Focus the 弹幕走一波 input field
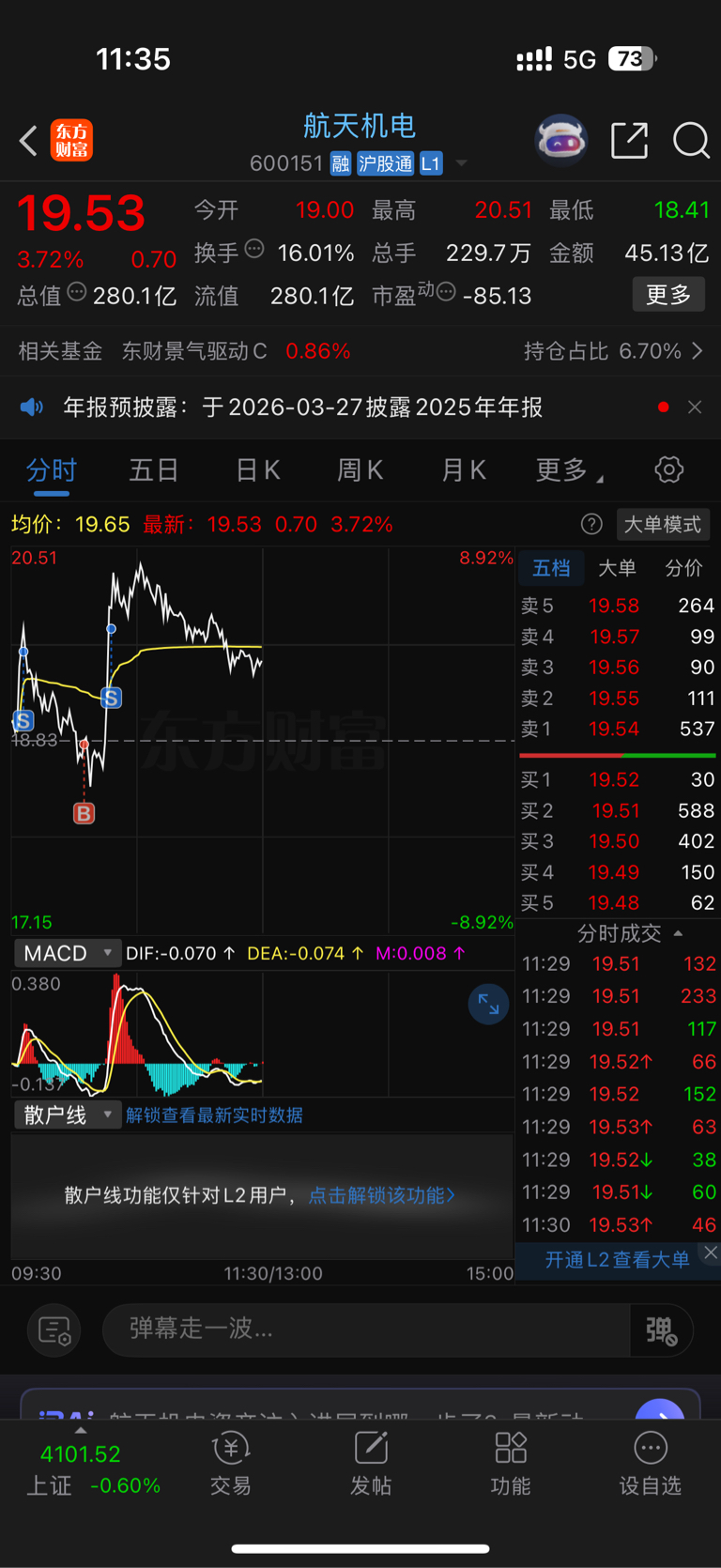This screenshot has height=1568, width=721. pos(366,1330)
